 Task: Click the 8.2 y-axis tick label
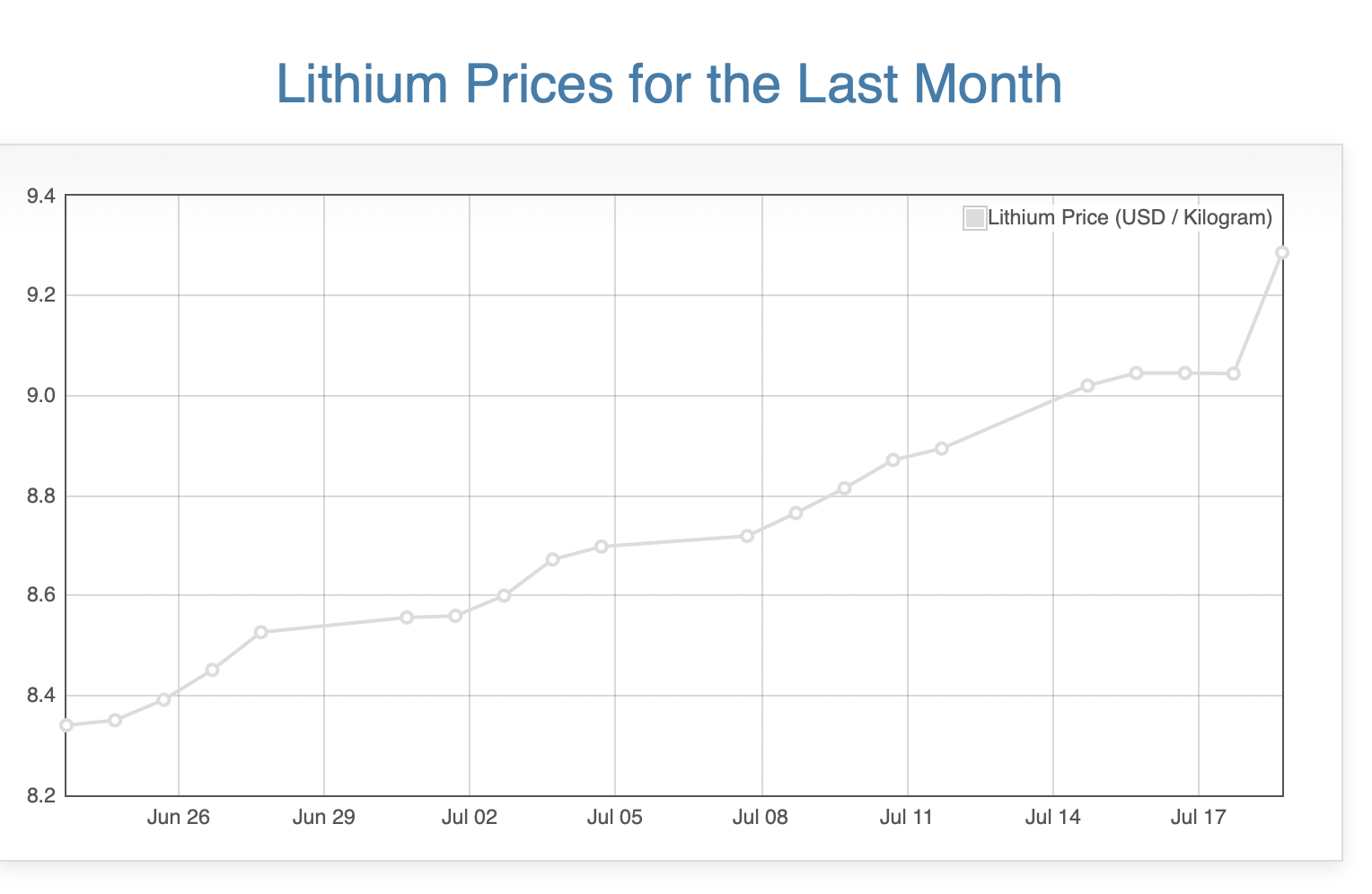40,796
